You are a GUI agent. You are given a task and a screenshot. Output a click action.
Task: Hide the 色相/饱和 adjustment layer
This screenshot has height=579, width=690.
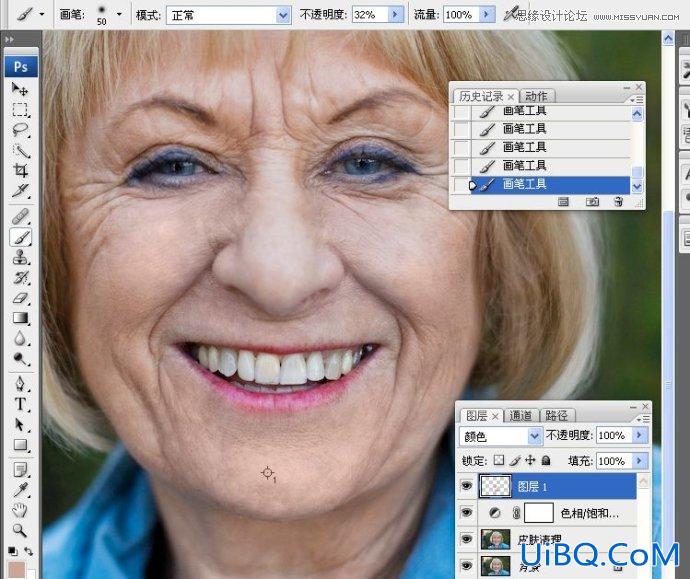(x=466, y=513)
